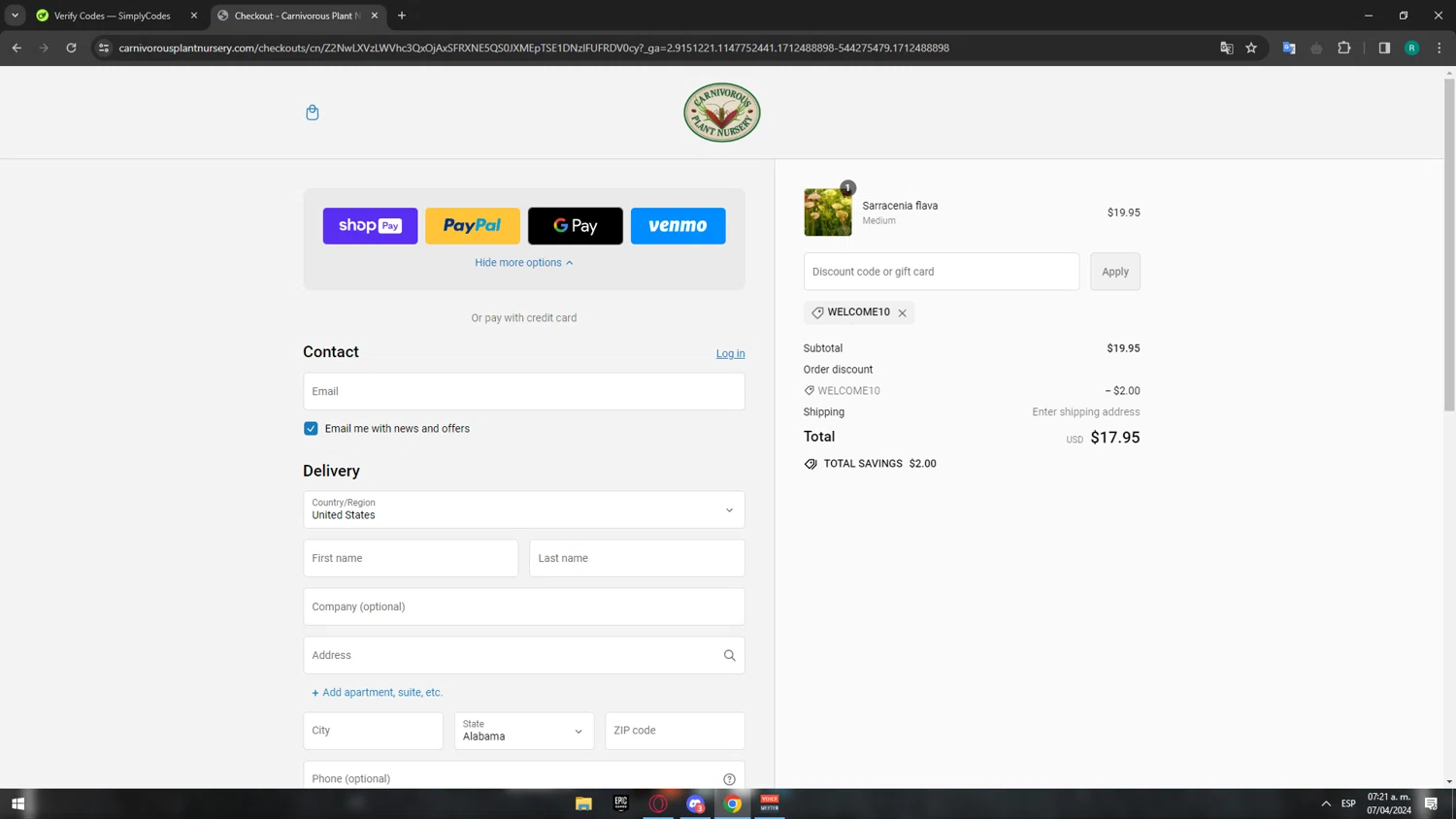Pay with Venmo
1456x819 pixels.
coord(678,225)
